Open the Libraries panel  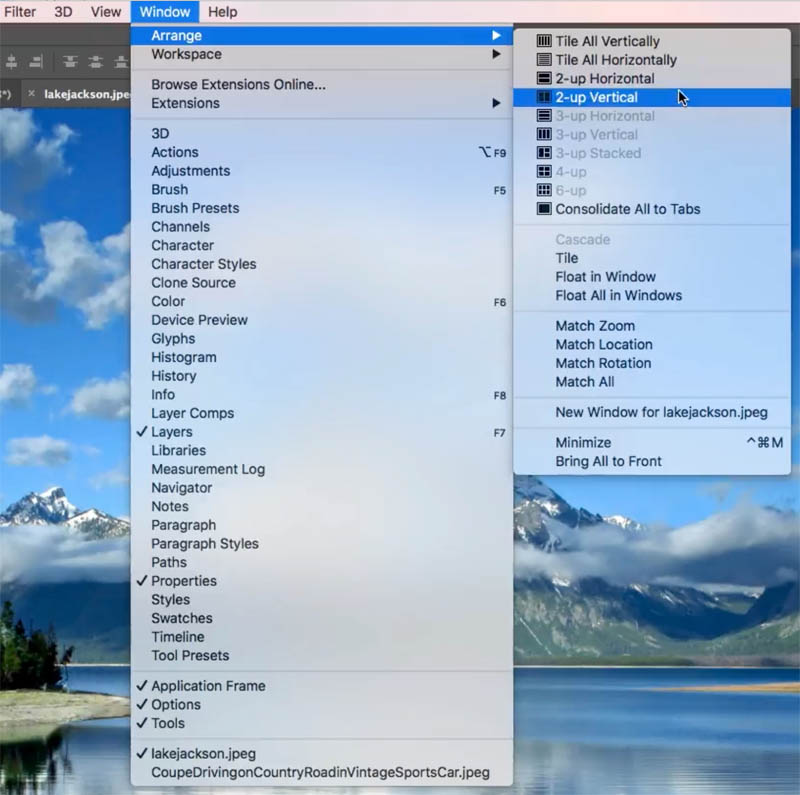(321, 451)
